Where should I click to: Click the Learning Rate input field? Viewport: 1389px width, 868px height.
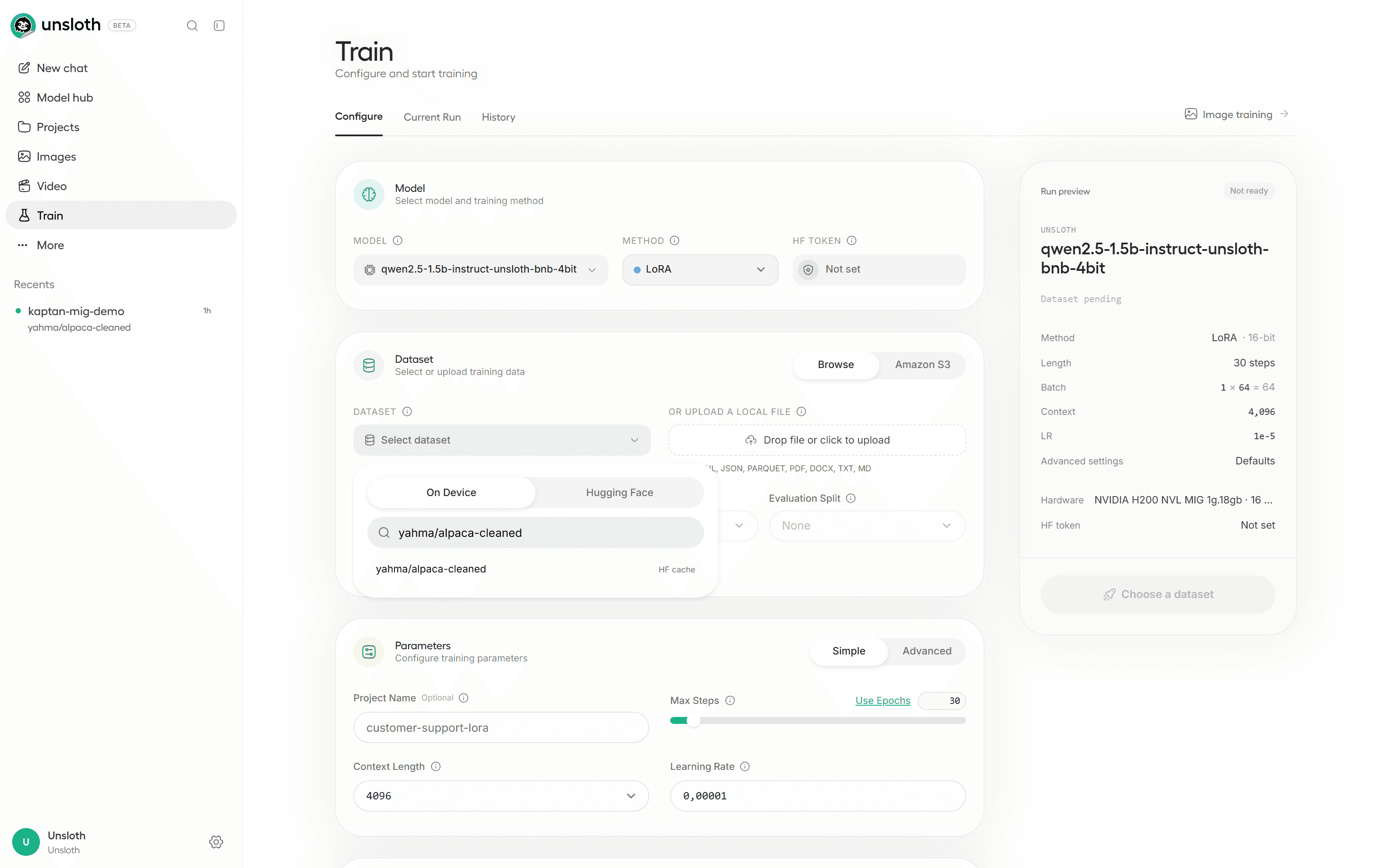tap(817, 796)
